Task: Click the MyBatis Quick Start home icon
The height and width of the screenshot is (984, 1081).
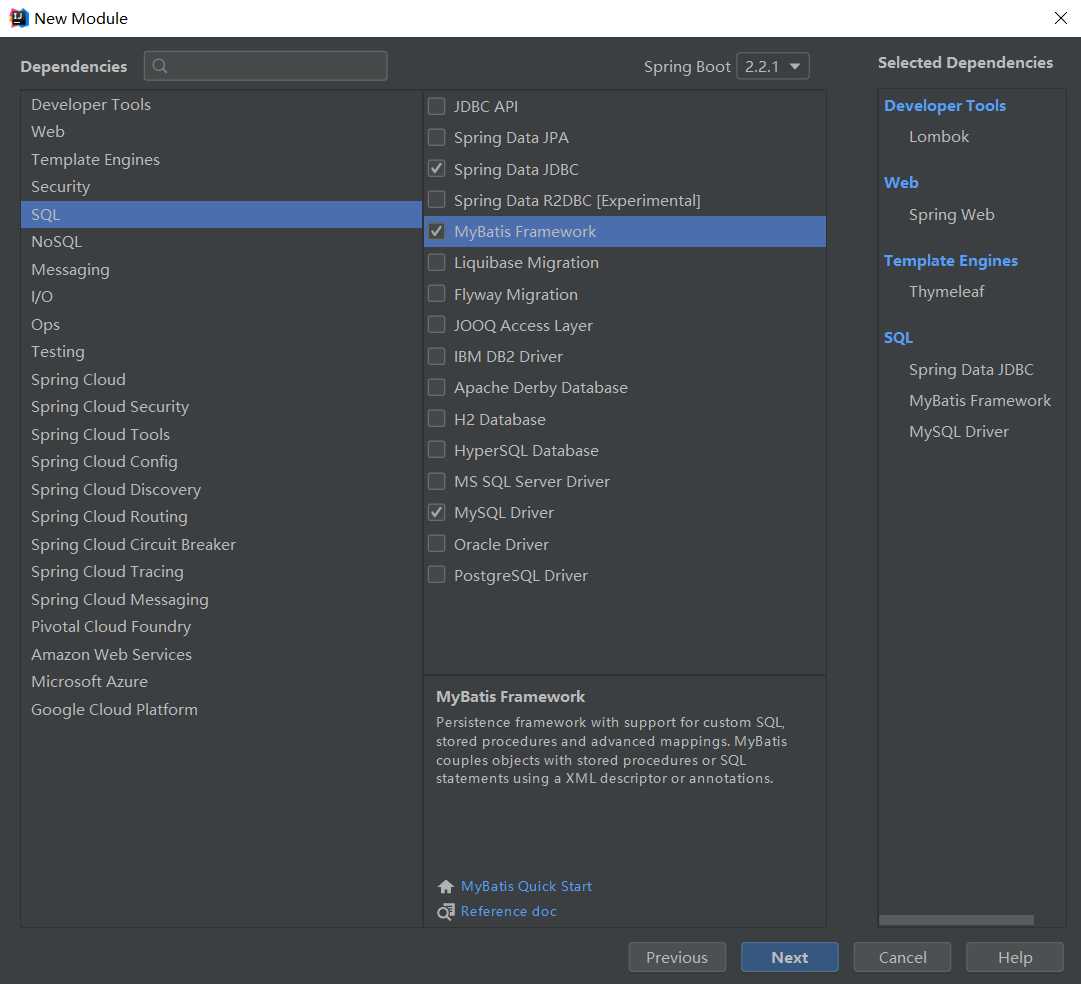Action: tap(446, 887)
